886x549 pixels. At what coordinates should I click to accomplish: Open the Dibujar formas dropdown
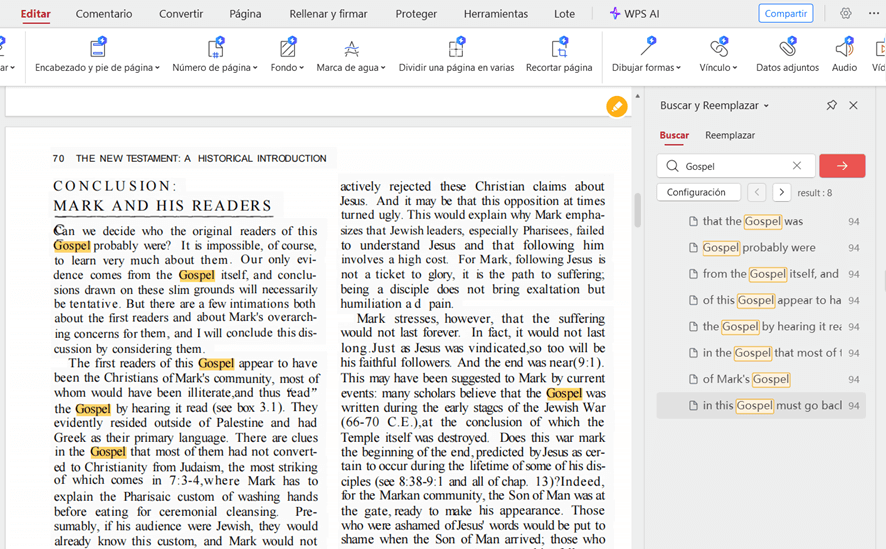point(647,68)
